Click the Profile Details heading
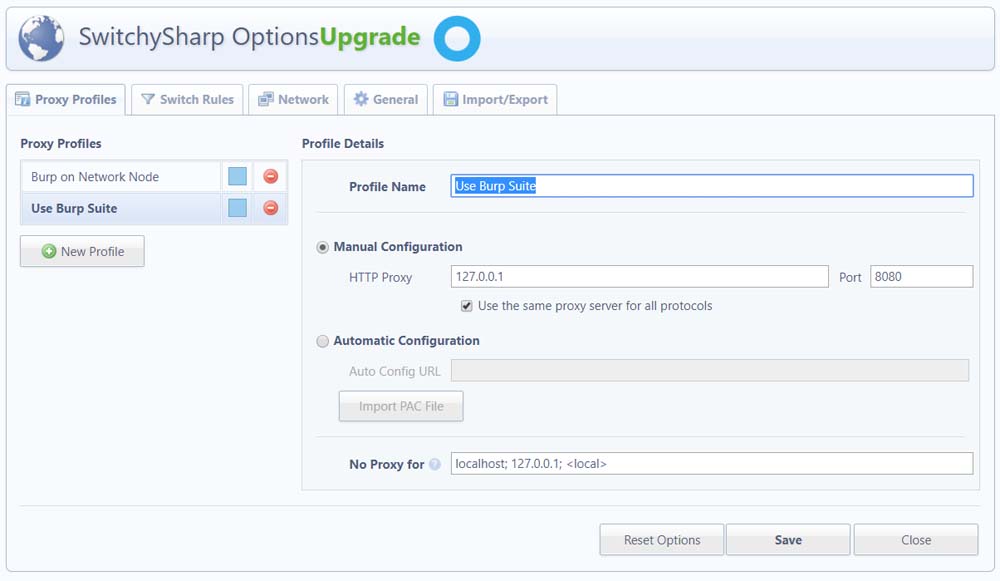Screen dimensions: 1000x581 [x=343, y=143]
